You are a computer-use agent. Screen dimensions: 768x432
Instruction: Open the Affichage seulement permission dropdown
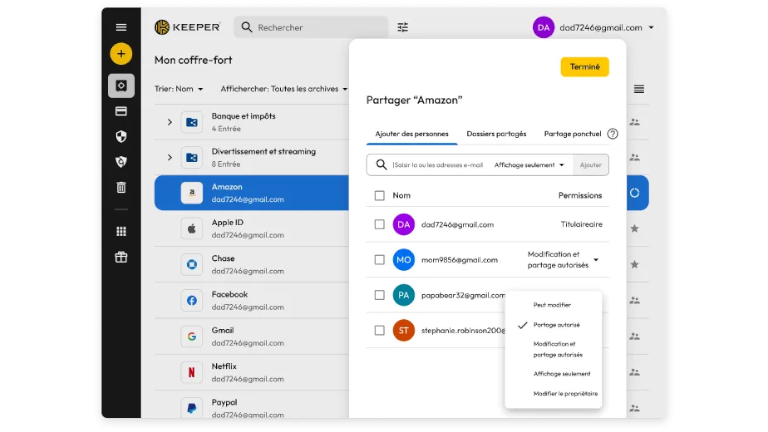point(529,165)
